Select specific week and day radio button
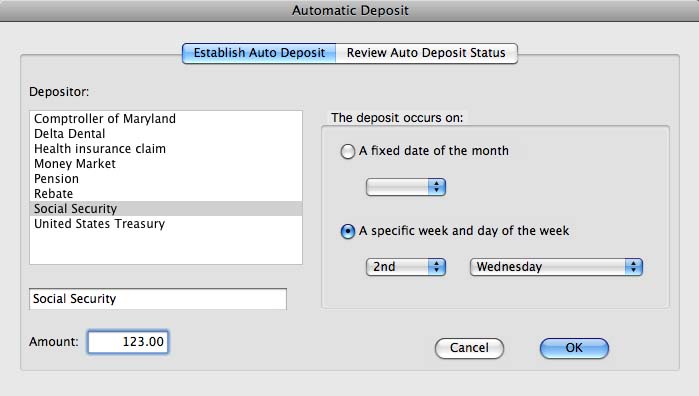This screenshot has width=699, height=396. (x=347, y=231)
